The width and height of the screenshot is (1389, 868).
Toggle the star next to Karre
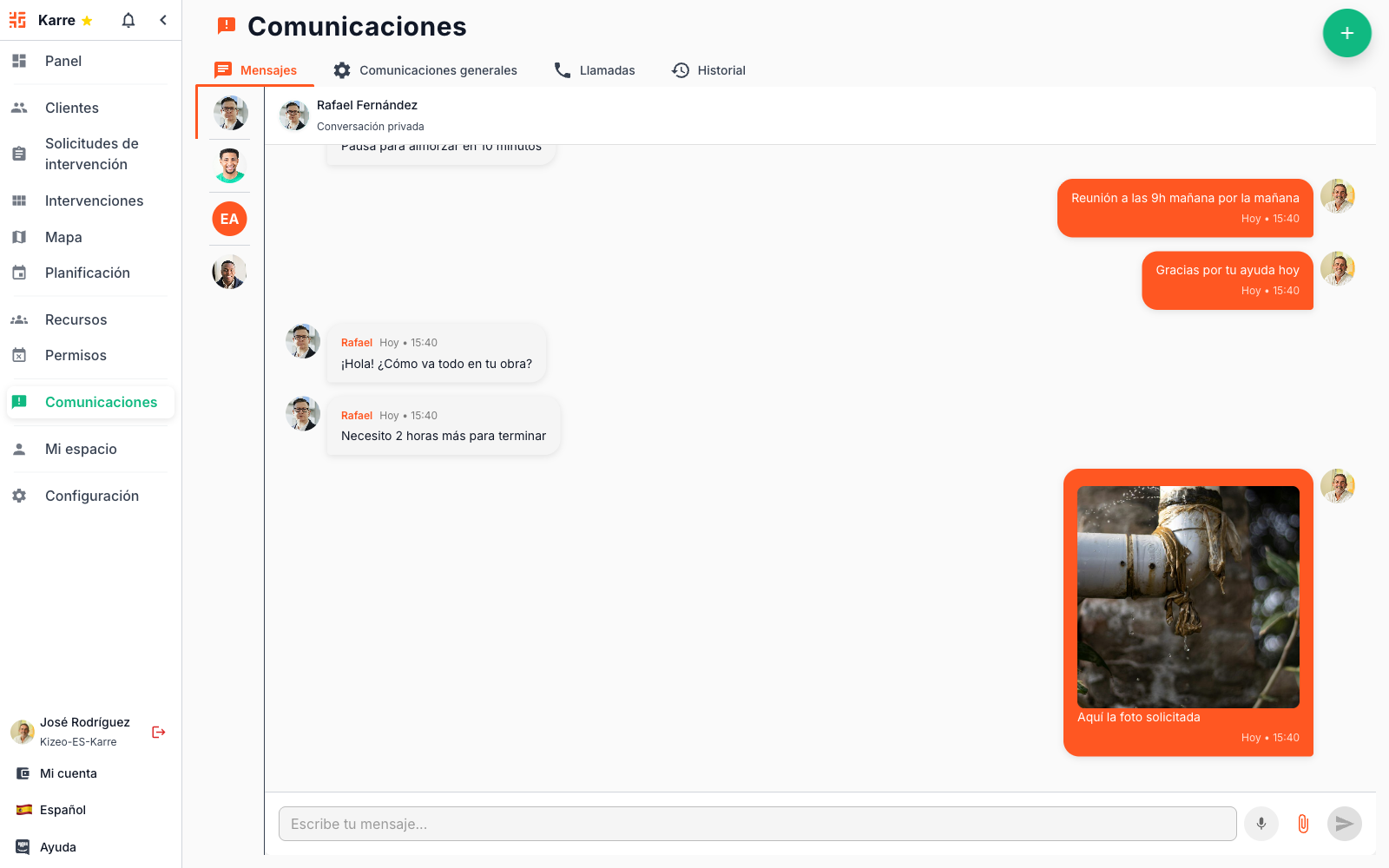[86, 19]
